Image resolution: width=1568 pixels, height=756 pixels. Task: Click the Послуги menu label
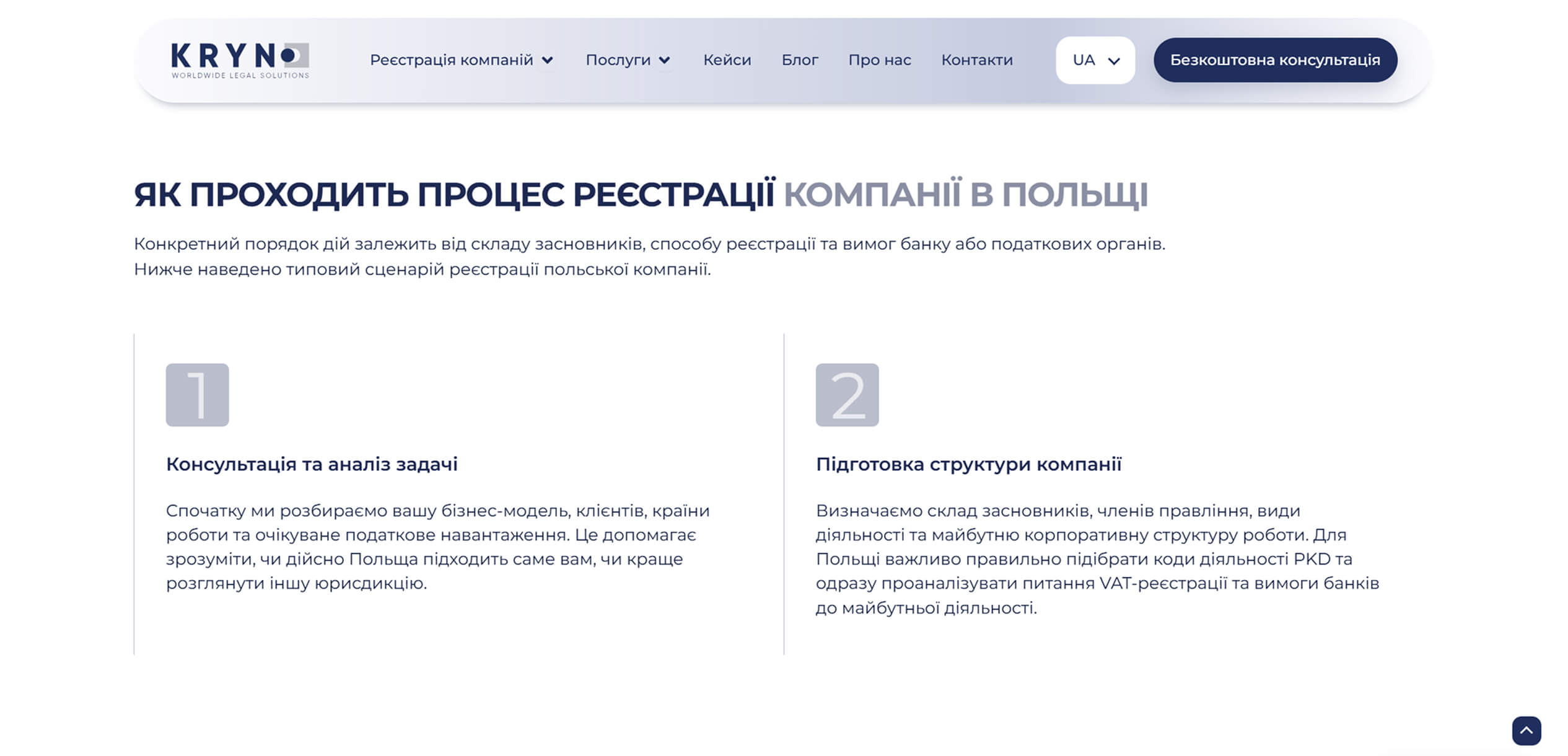pyautogui.click(x=618, y=60)
